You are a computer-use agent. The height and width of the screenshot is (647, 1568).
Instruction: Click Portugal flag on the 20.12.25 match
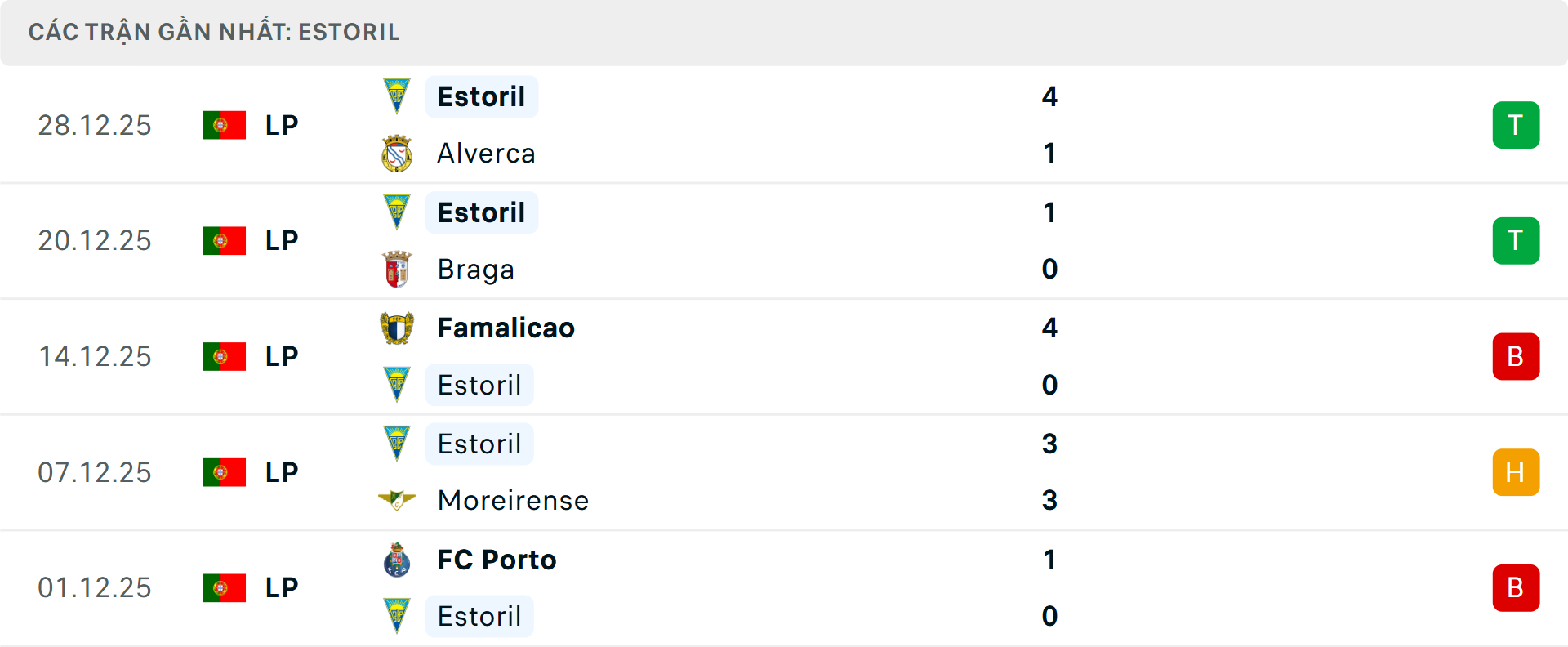click(225, 240)
